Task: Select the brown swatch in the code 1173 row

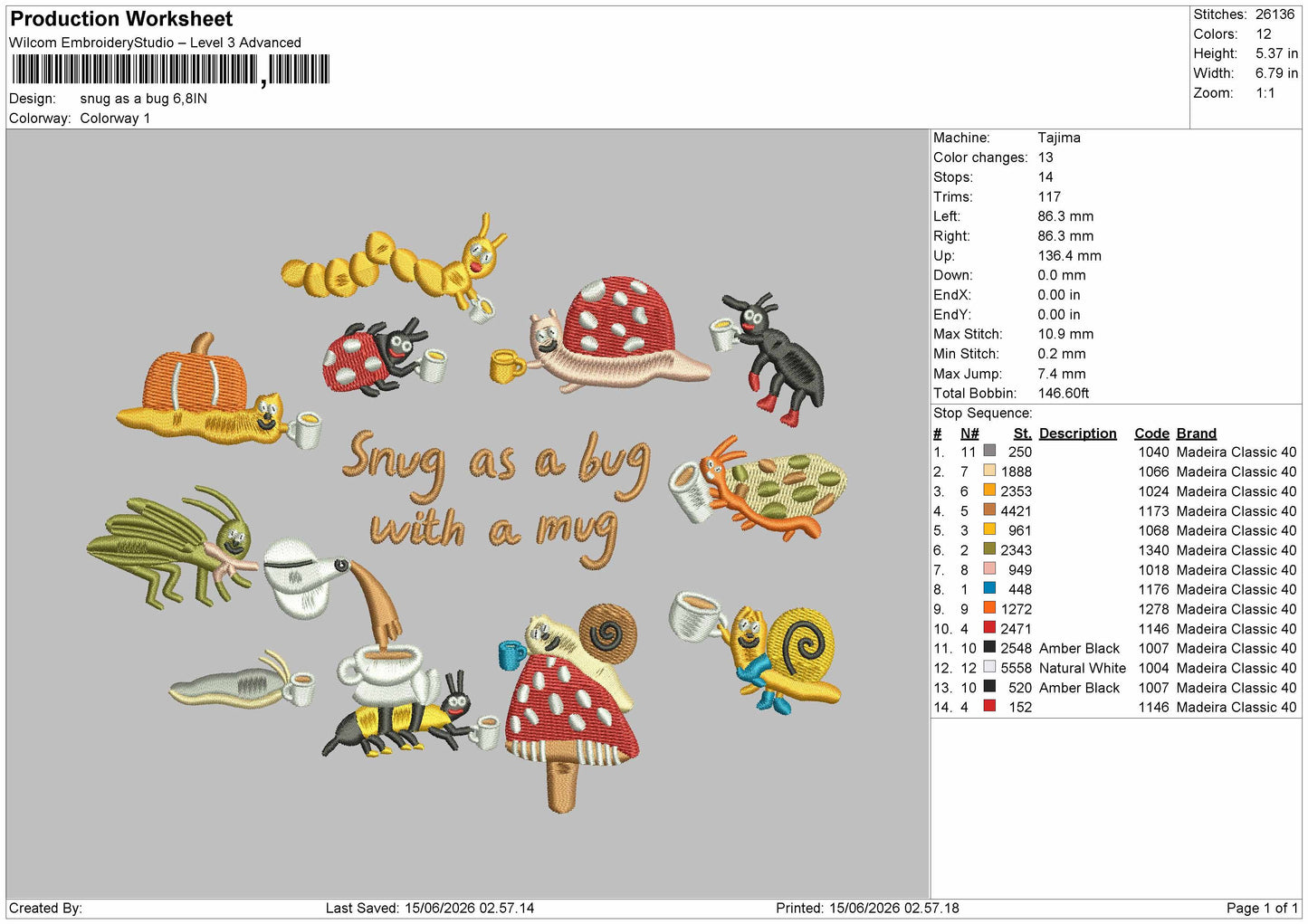Action: click(989, 510)
